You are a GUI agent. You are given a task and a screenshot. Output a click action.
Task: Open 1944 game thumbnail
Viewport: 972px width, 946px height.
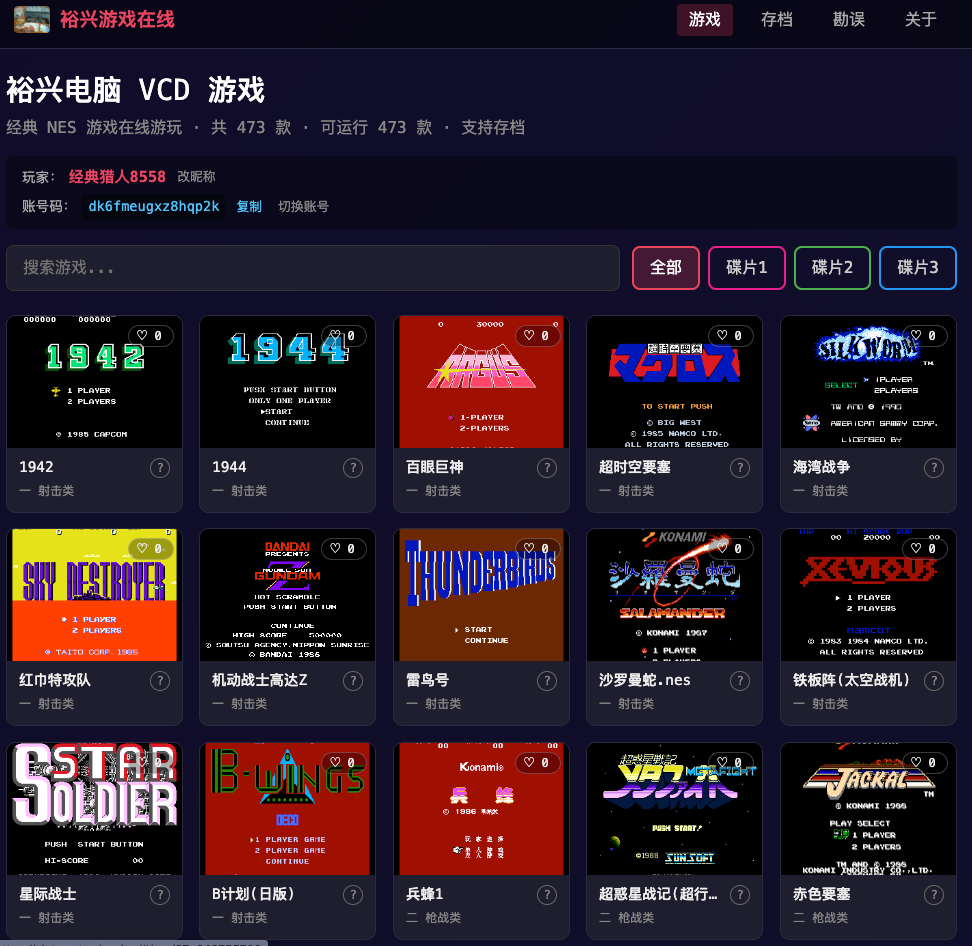coord(288,382)
